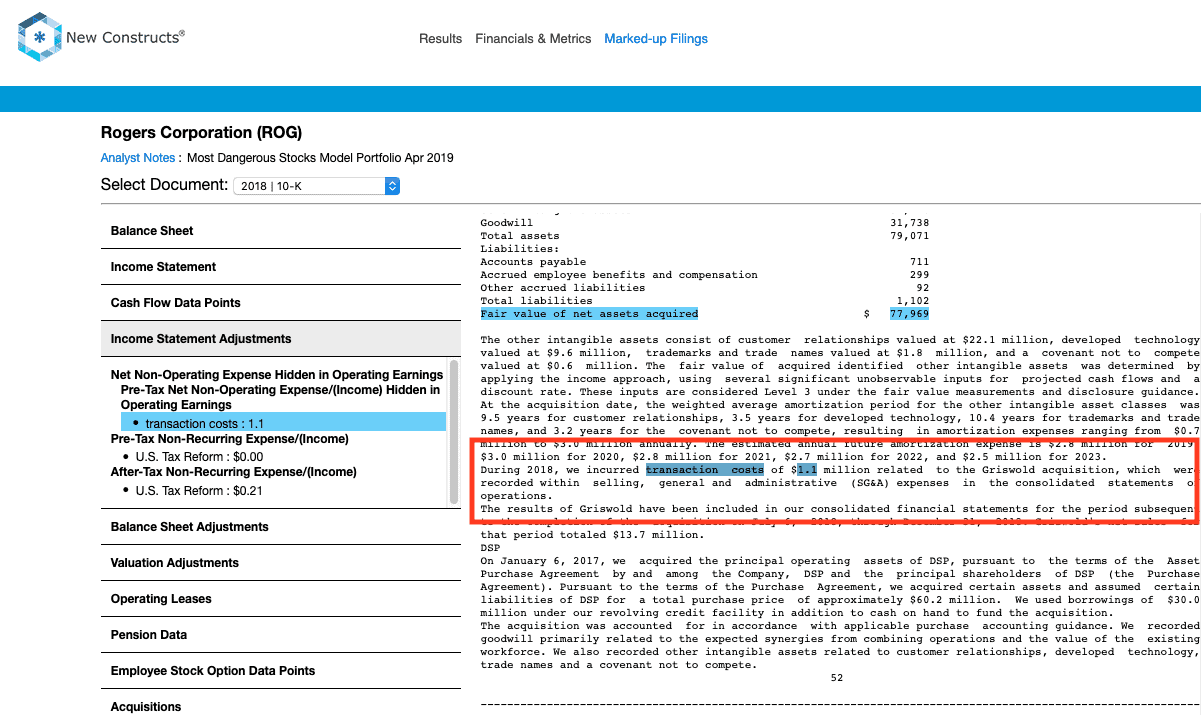Click 'Net Non-Operating Expense Hidden in Operating Earnings' heading
1201x715 pixels.
(x=277, y=375)
